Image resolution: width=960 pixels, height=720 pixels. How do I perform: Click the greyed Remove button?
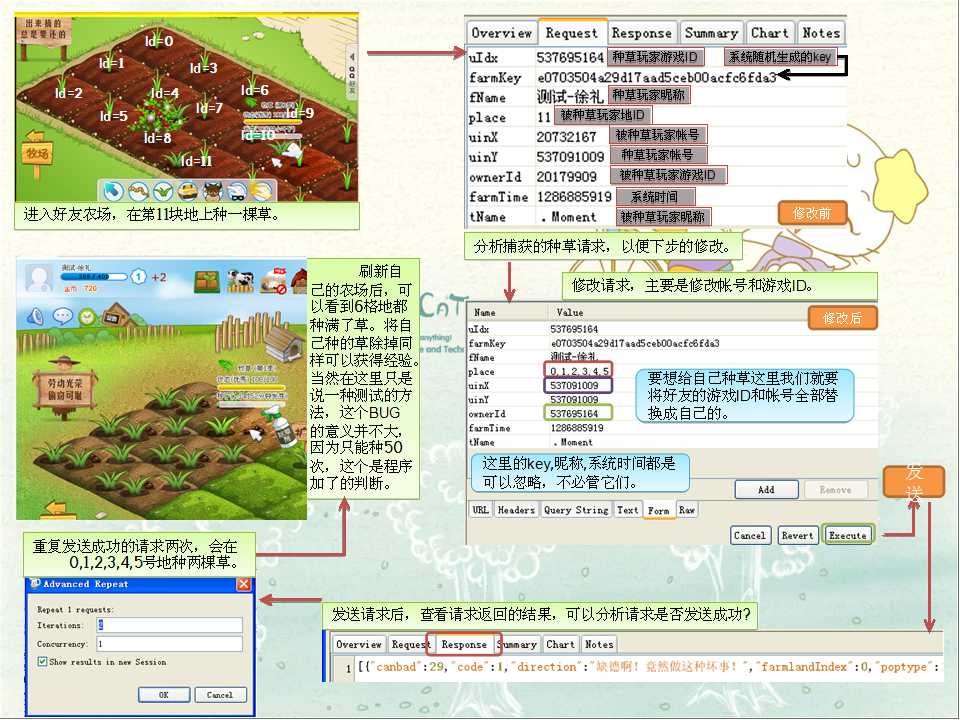tap(835, 490)
